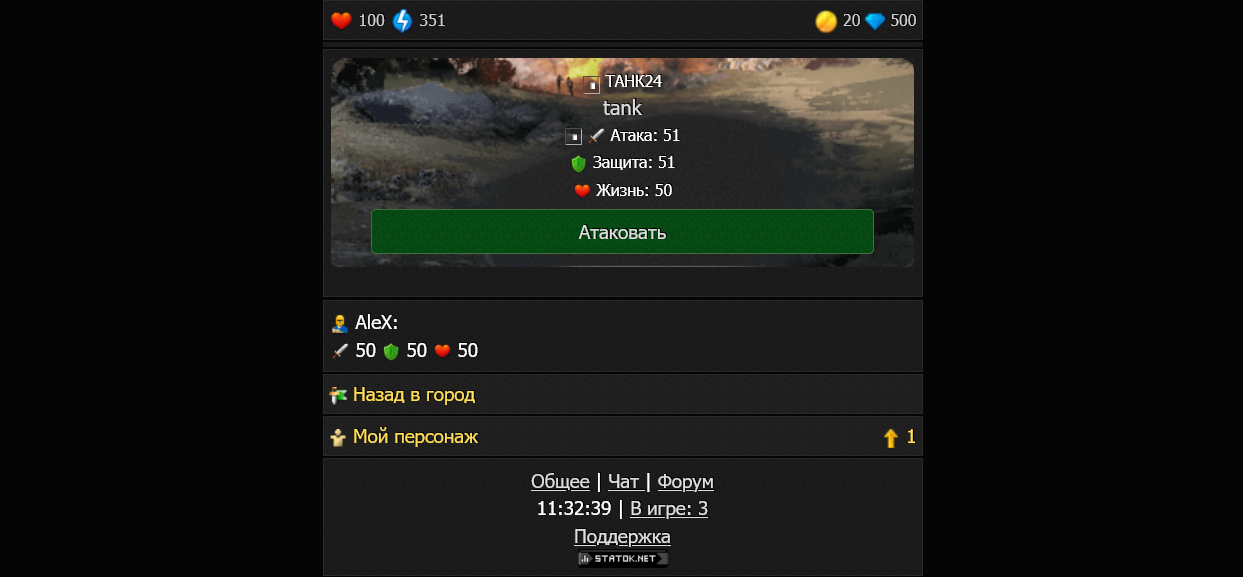Click the Мой персонаж figure icon

pyautogui.click(x=339, y=437)
